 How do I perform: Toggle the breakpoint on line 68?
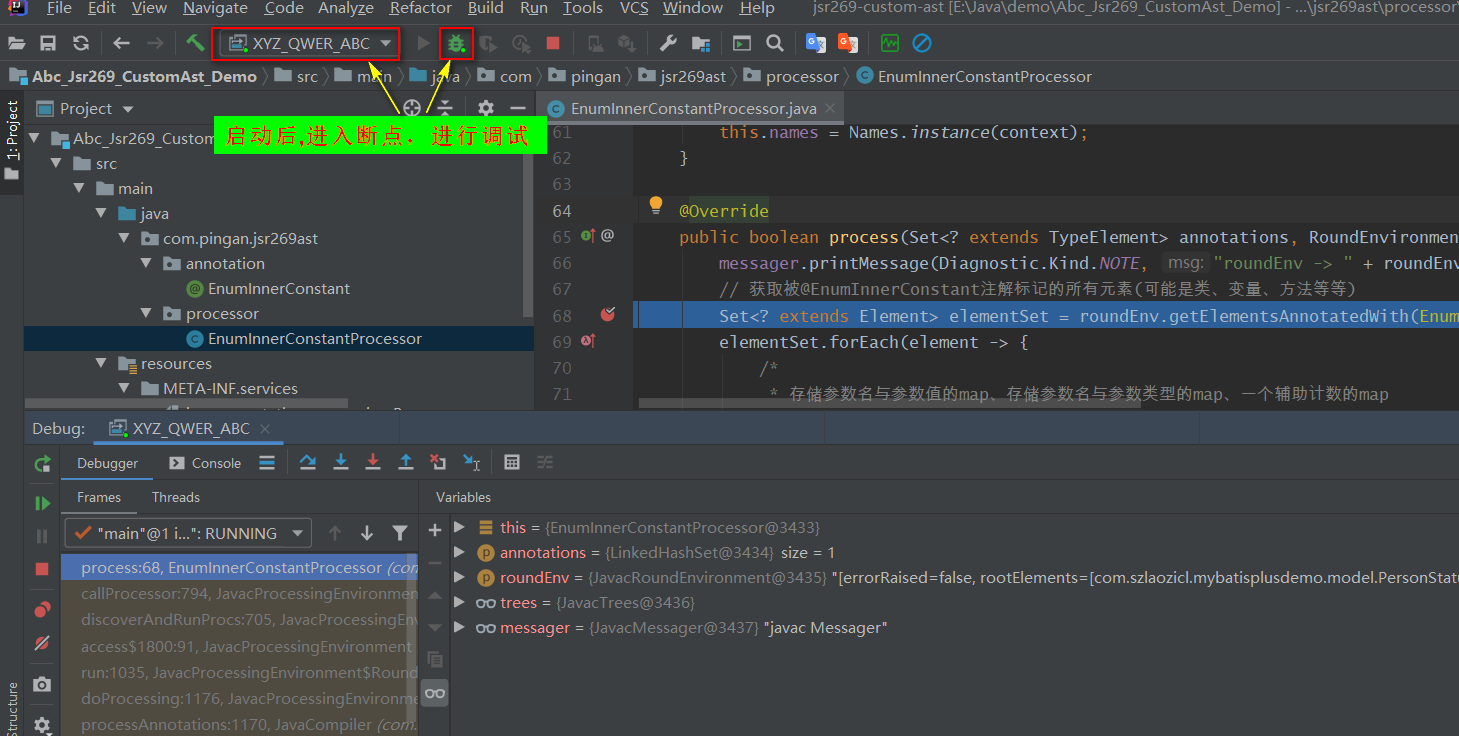(x=607, y=315)
